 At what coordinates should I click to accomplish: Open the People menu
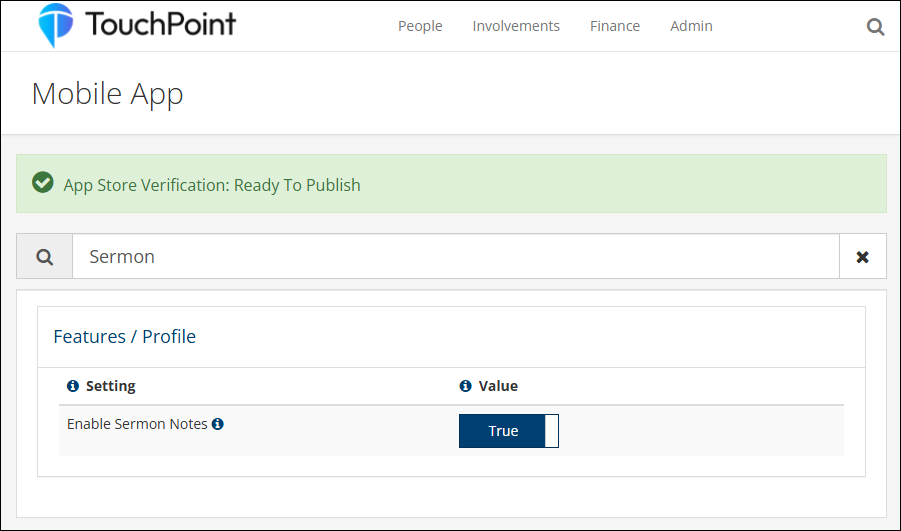(420, 26)
